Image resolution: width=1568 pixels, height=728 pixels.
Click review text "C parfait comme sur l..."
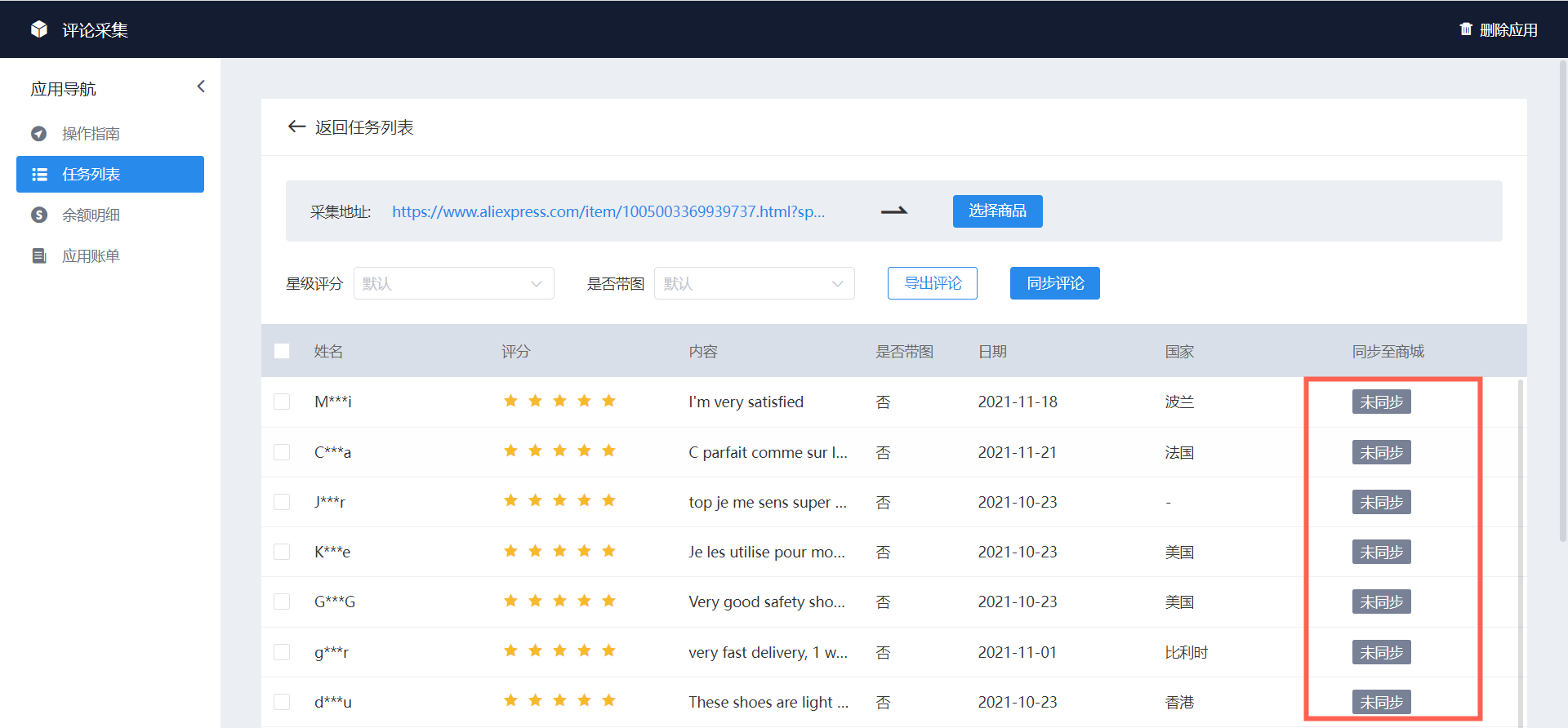pos(768,452)
